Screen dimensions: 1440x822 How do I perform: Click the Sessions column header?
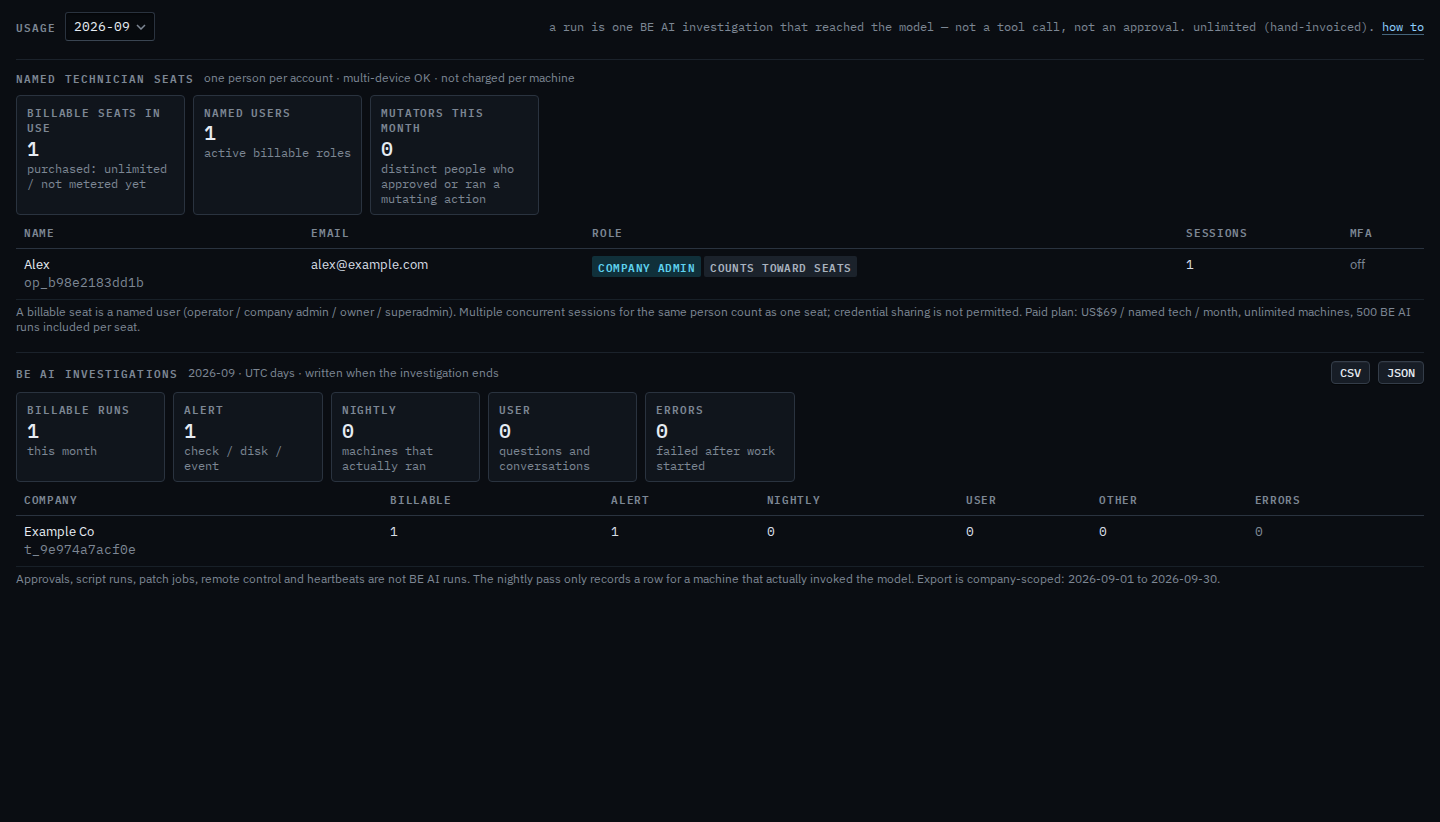[1216, 233]
